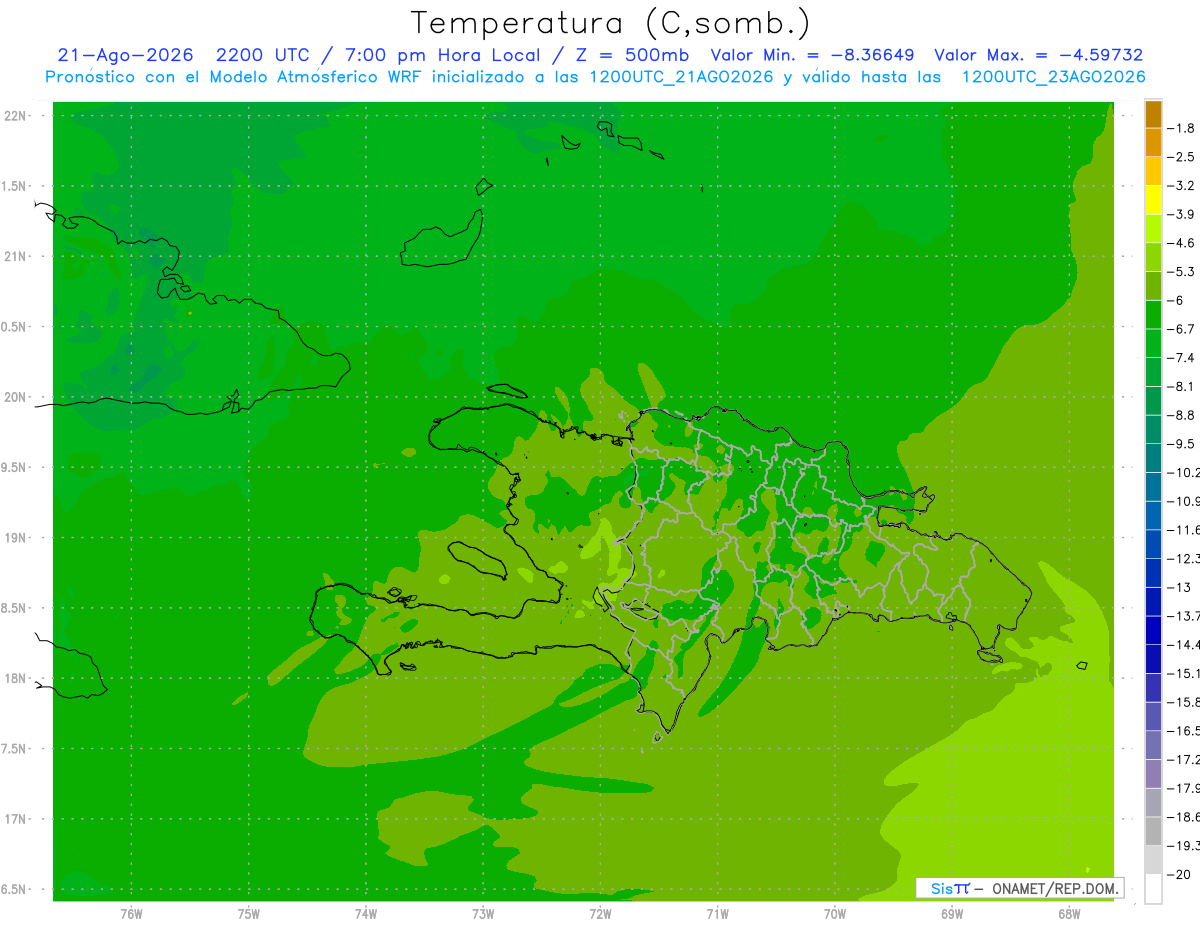Click the "1200UTC_23AGO2026" valid-until timestamp
The height and width of the screenshot is (927, 1200).
[x=1053, y=77]
